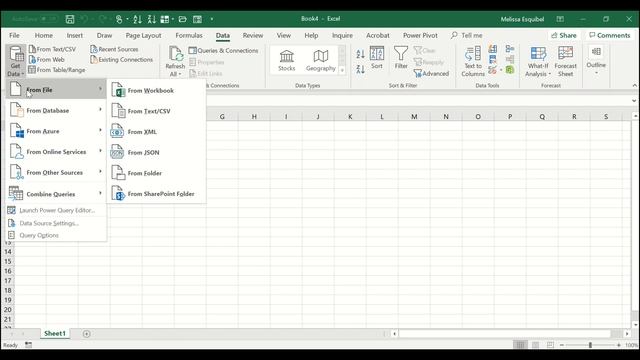Image resolution: width=640 pixels, height=360 pixels.
Task: Sort Z to A descending
Action: click(x=360, y=69)
